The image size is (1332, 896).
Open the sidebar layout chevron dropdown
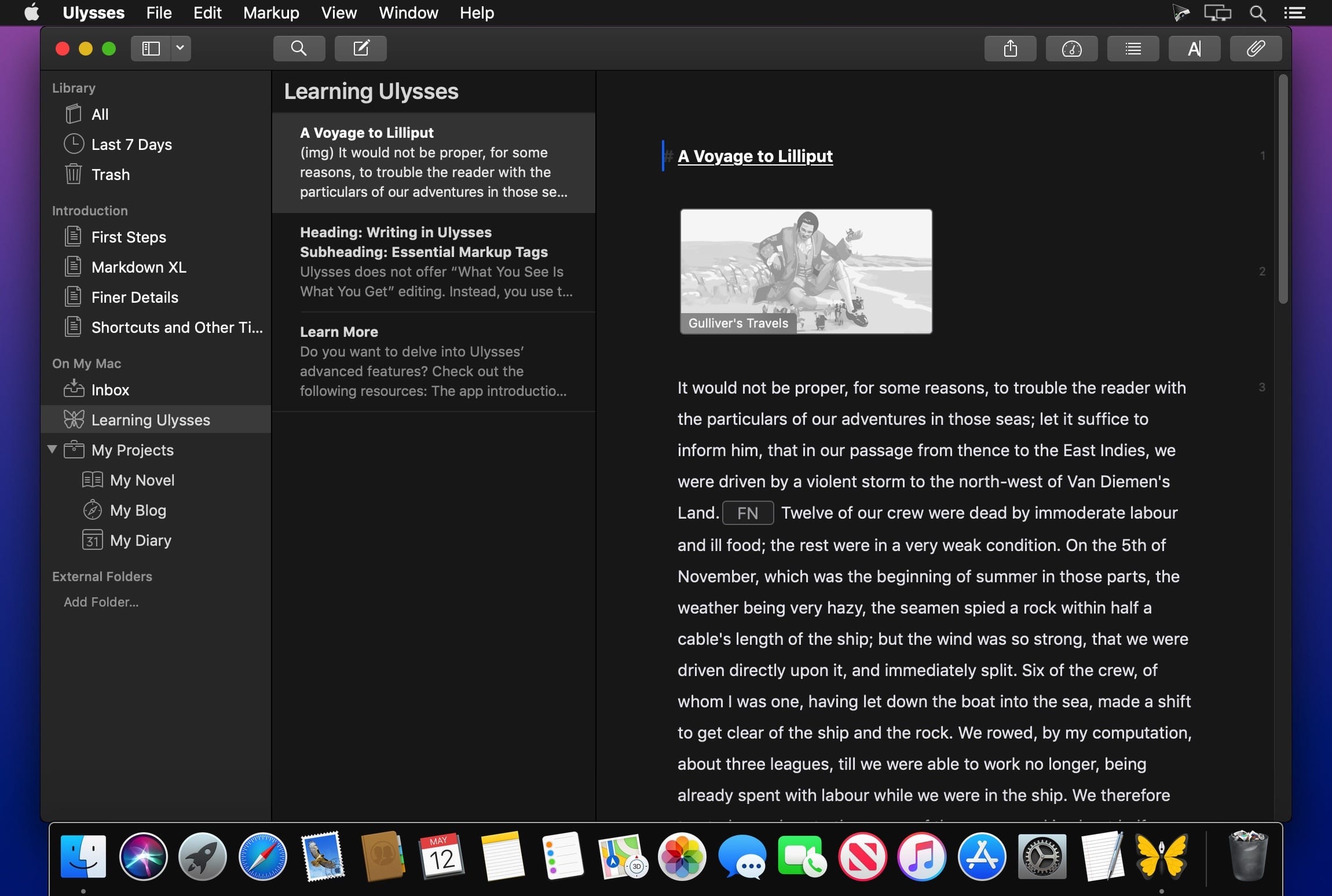click(x=180, y=49)
